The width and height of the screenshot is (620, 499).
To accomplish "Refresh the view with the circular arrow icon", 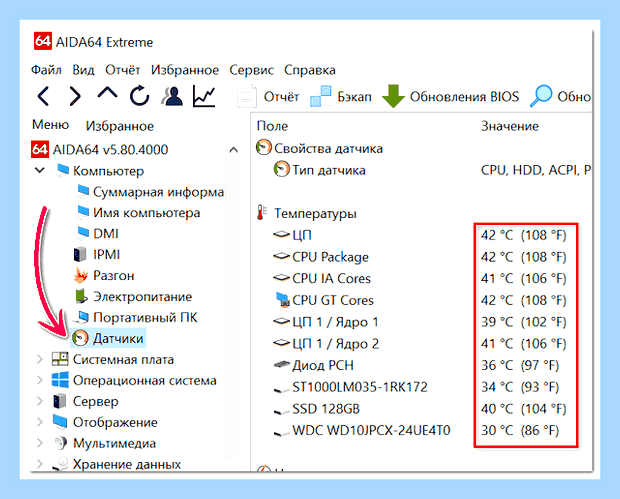I will point(139,96).
